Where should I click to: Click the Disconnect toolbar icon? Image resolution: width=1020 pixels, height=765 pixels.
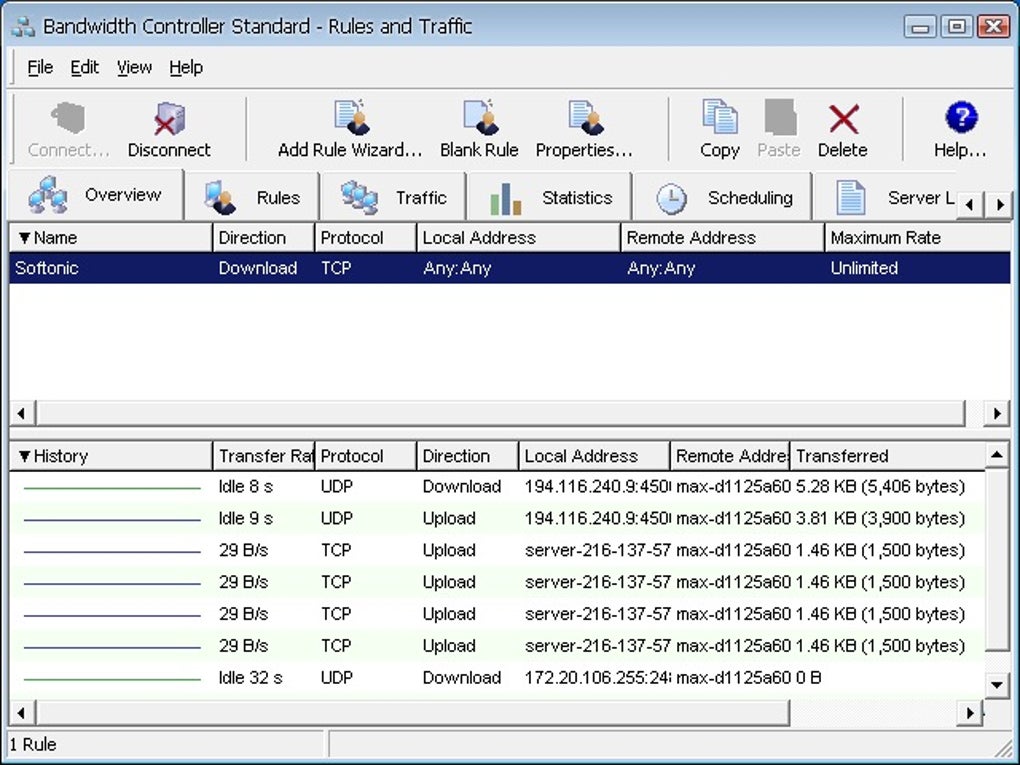169,130
